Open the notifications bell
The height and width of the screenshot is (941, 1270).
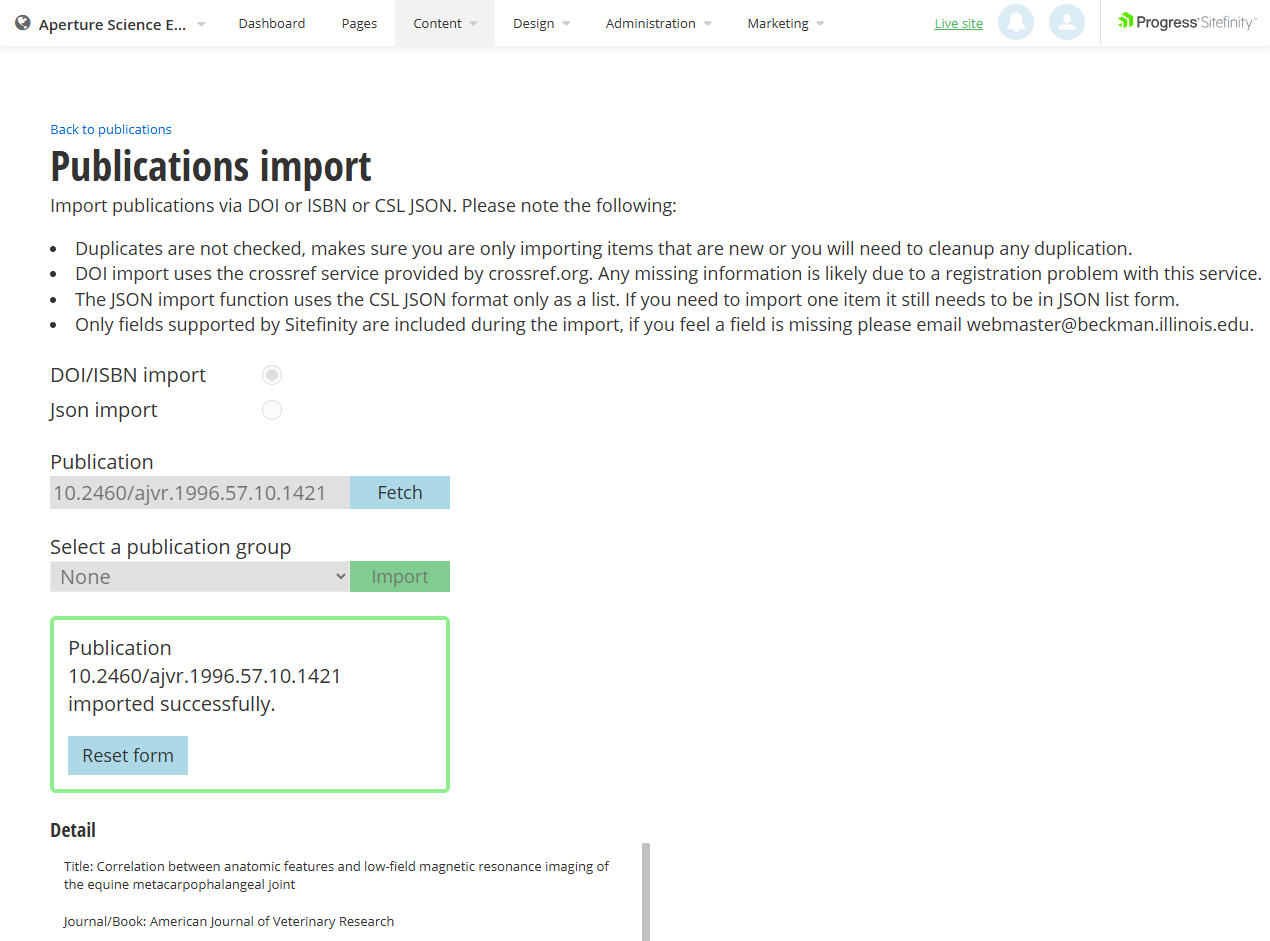click(x=1015, y=22)
